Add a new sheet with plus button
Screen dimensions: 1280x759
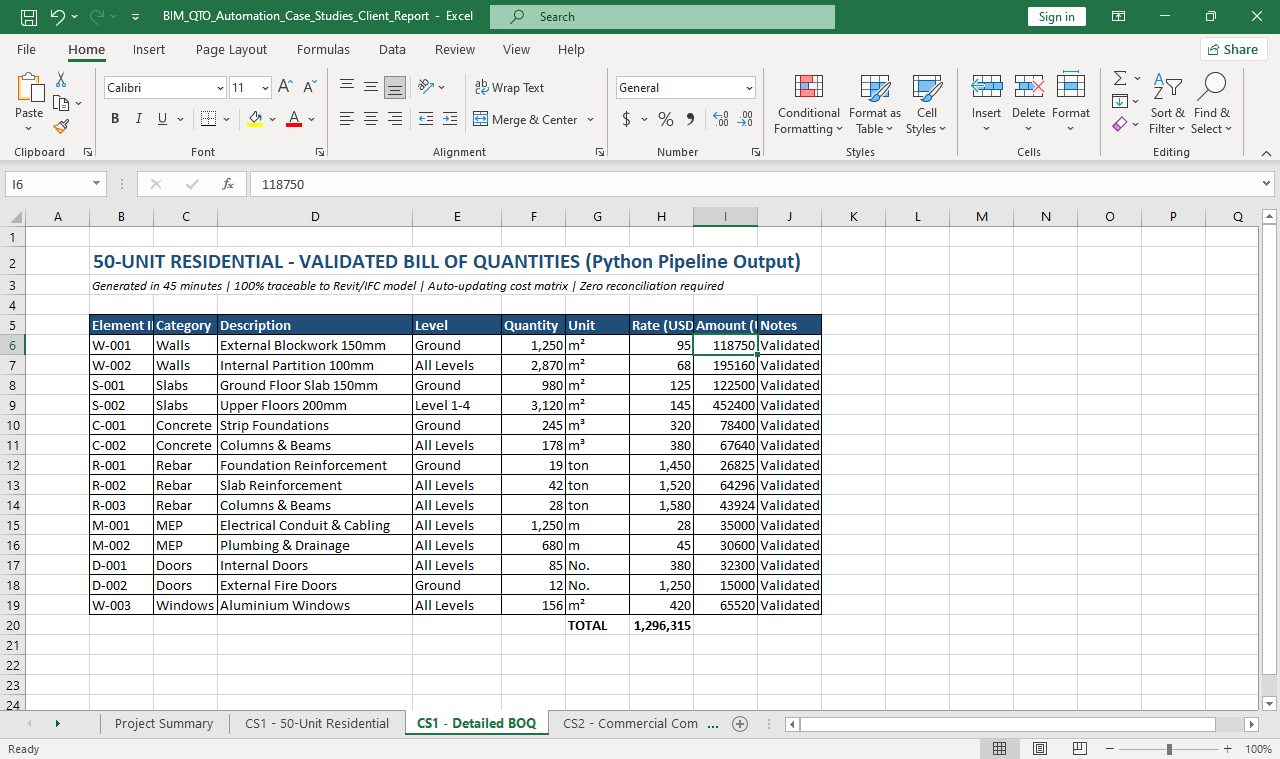740,723
